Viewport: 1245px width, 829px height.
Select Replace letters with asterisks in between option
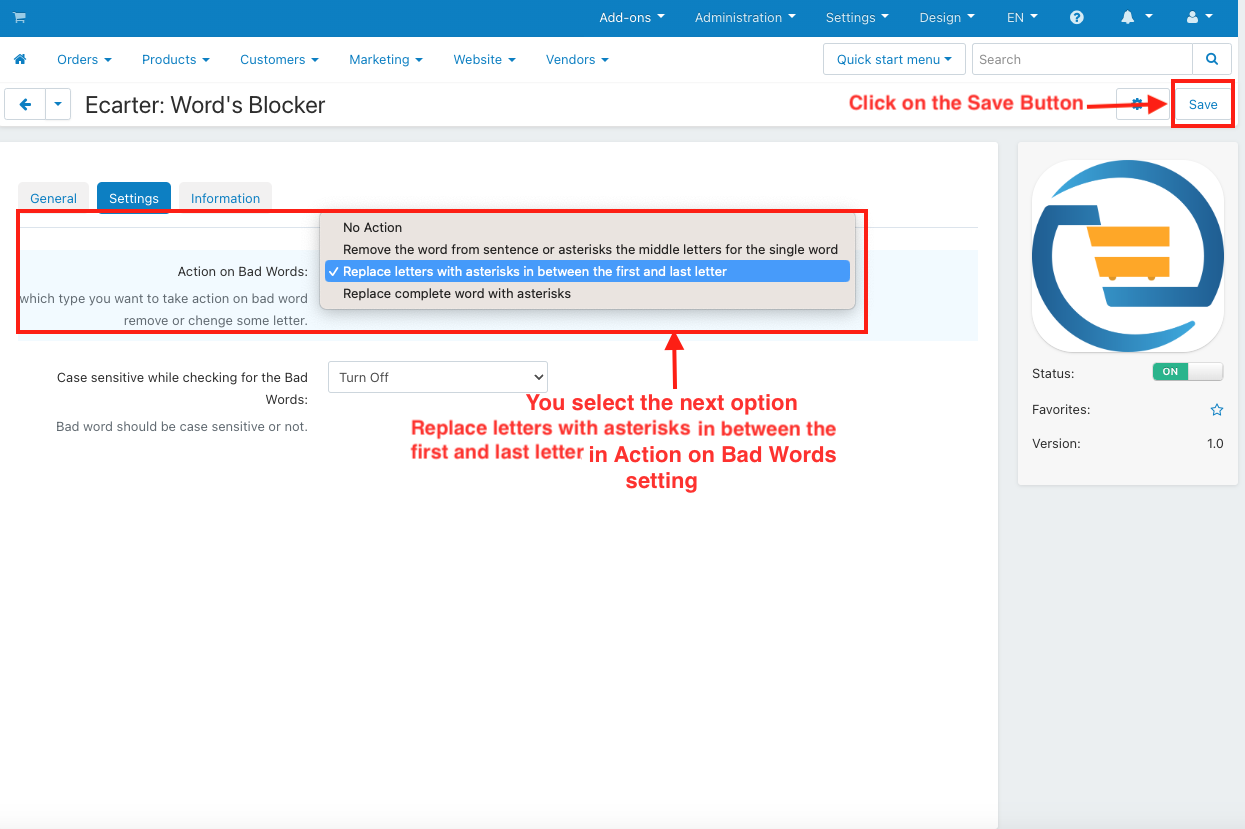(587, 271)
